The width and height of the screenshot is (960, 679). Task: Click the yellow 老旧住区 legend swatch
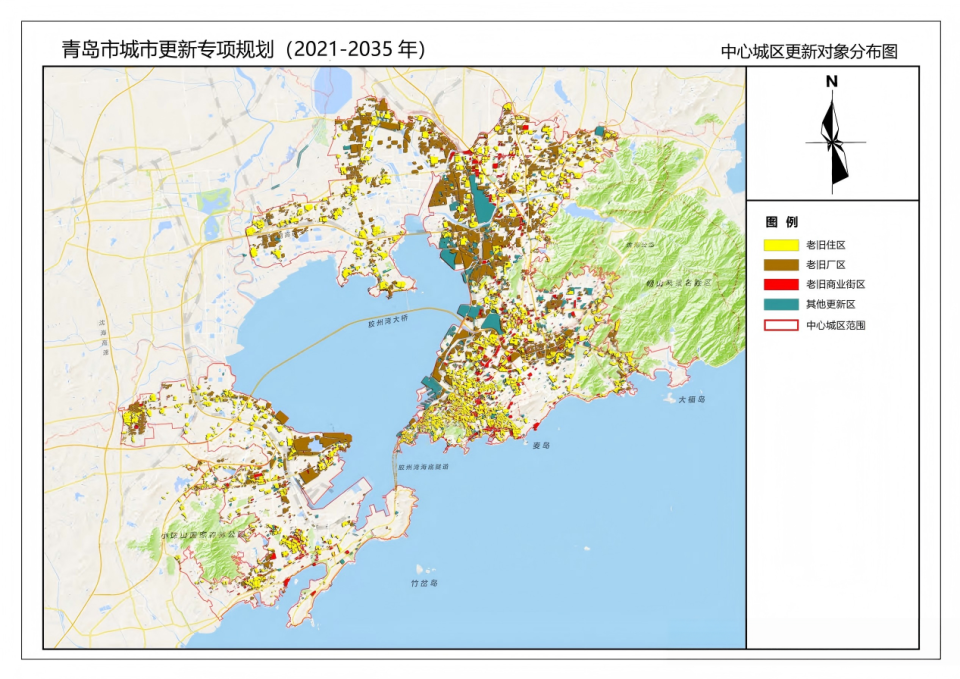click(x=781, y=245)
